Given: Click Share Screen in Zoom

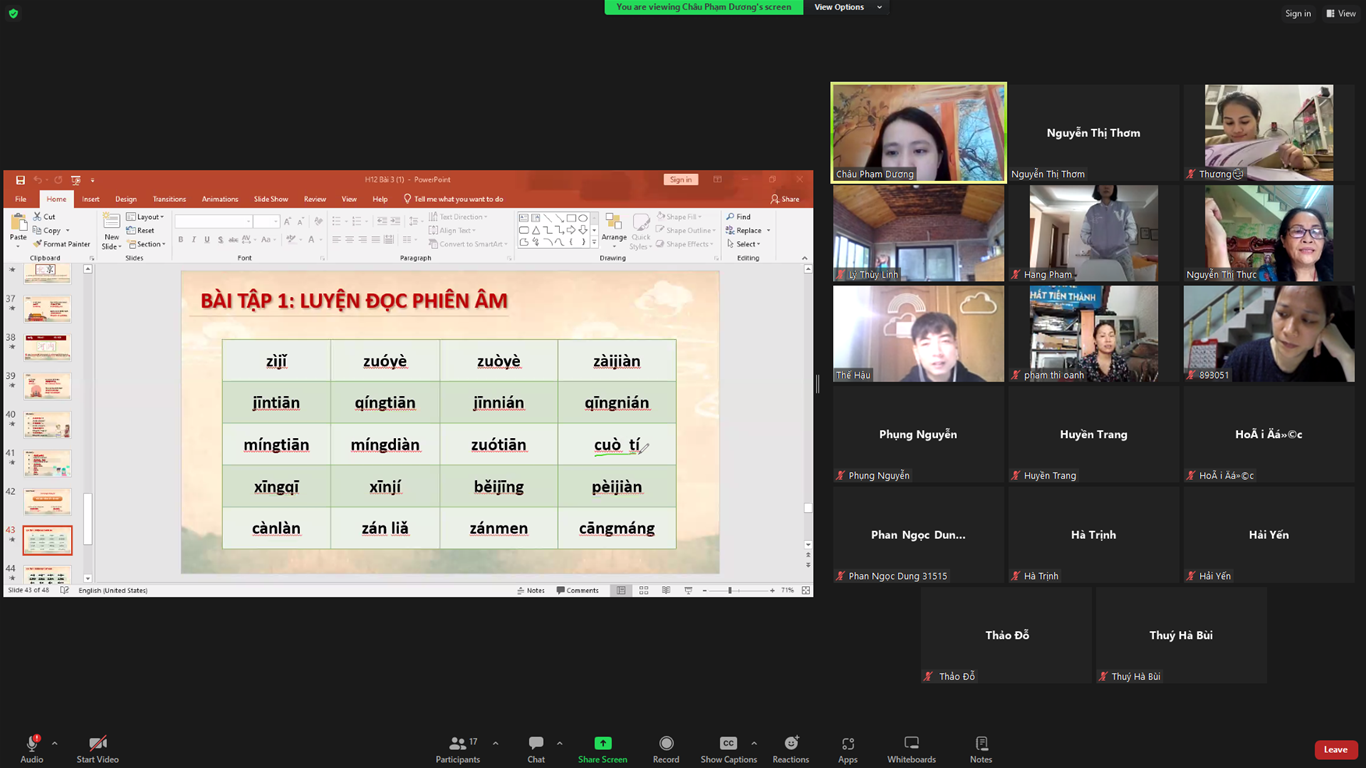Looking at the screenshot, I should pyautogui.click(x=602, y=749).
